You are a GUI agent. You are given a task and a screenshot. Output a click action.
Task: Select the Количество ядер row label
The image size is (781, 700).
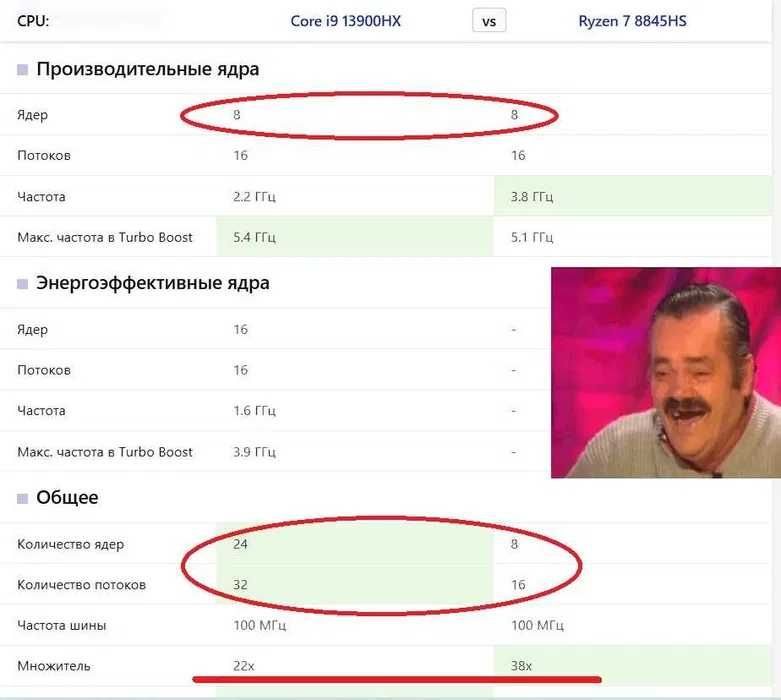click(x=71, y=544)
